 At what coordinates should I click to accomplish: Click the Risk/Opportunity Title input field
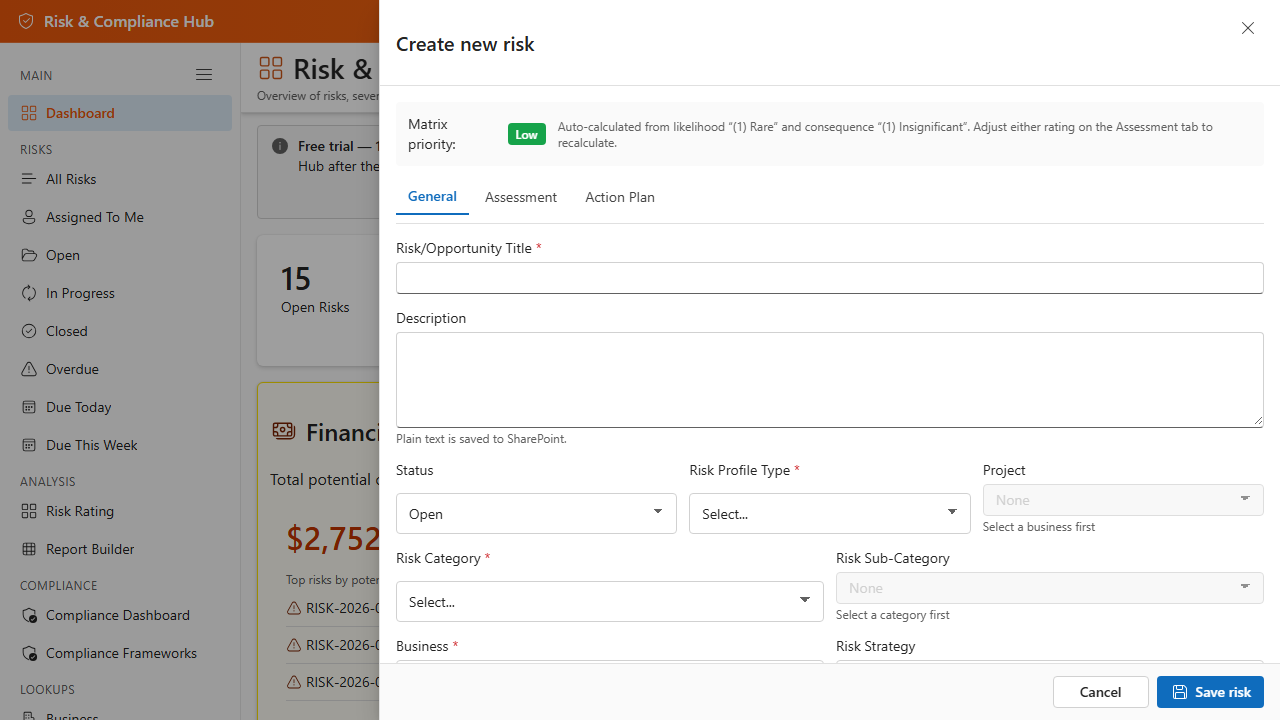tap(830, 278)
